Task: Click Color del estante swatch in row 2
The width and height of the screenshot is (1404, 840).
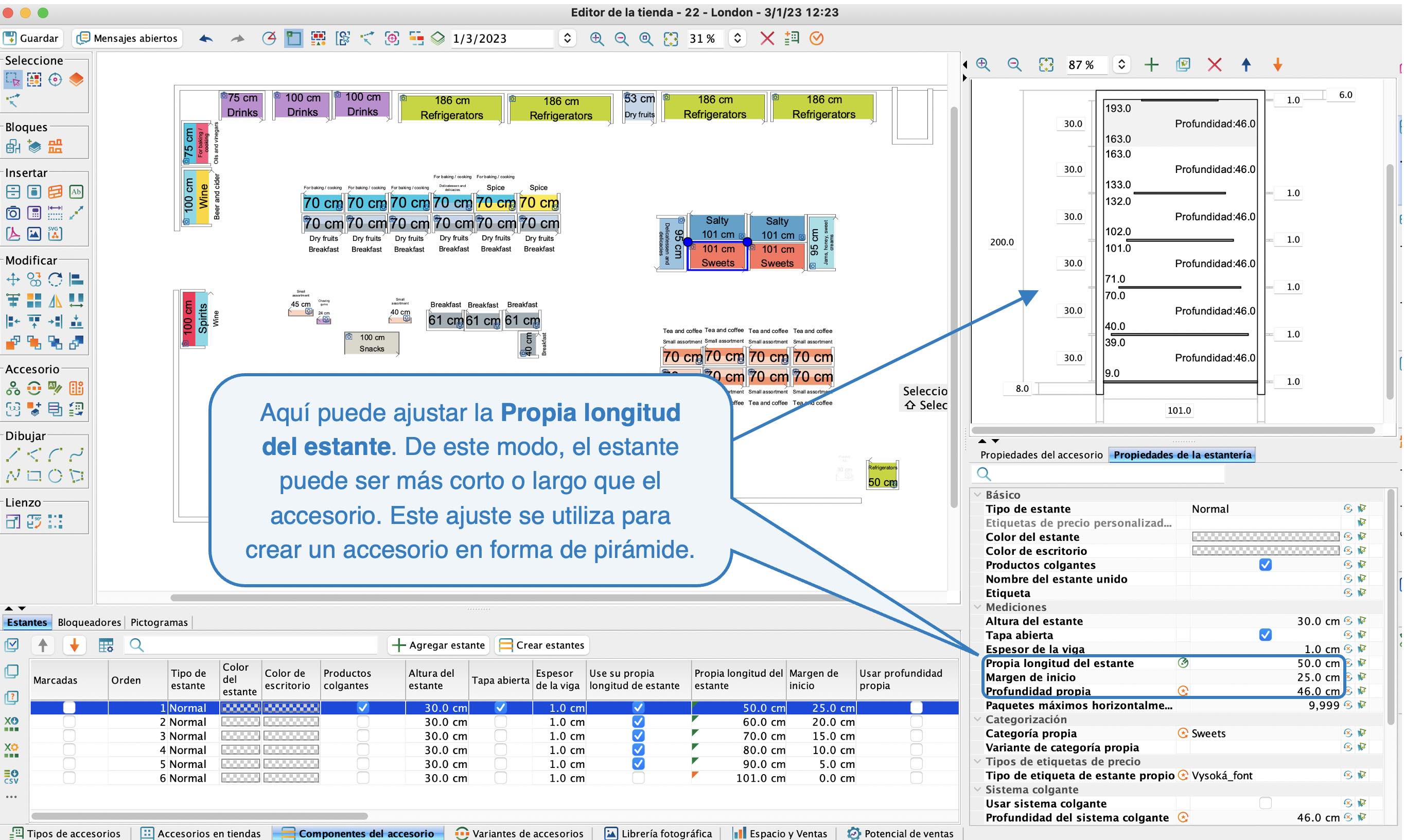Action: (x=240, y=722)
